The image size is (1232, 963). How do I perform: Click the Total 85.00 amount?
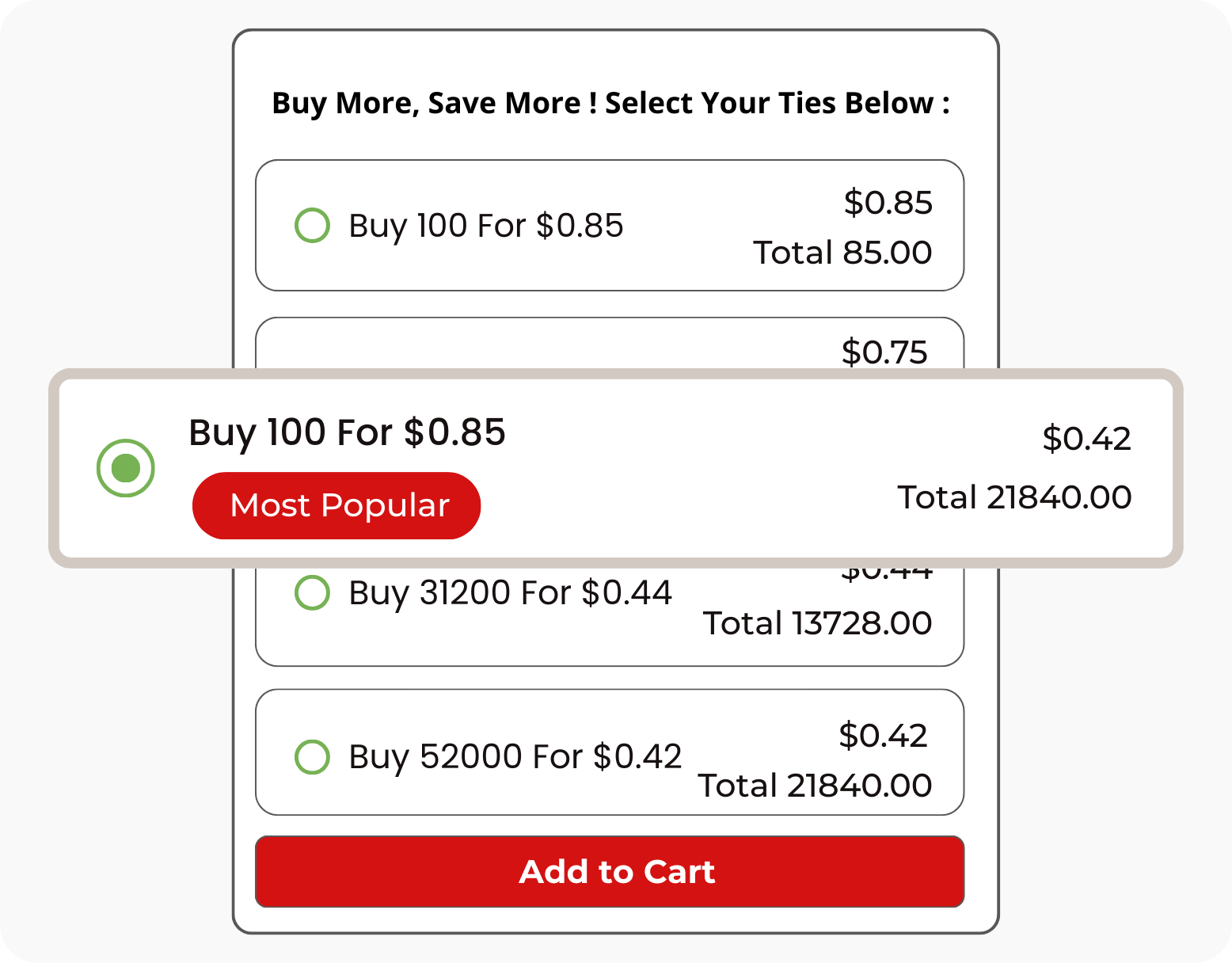(x=842, y=253)
